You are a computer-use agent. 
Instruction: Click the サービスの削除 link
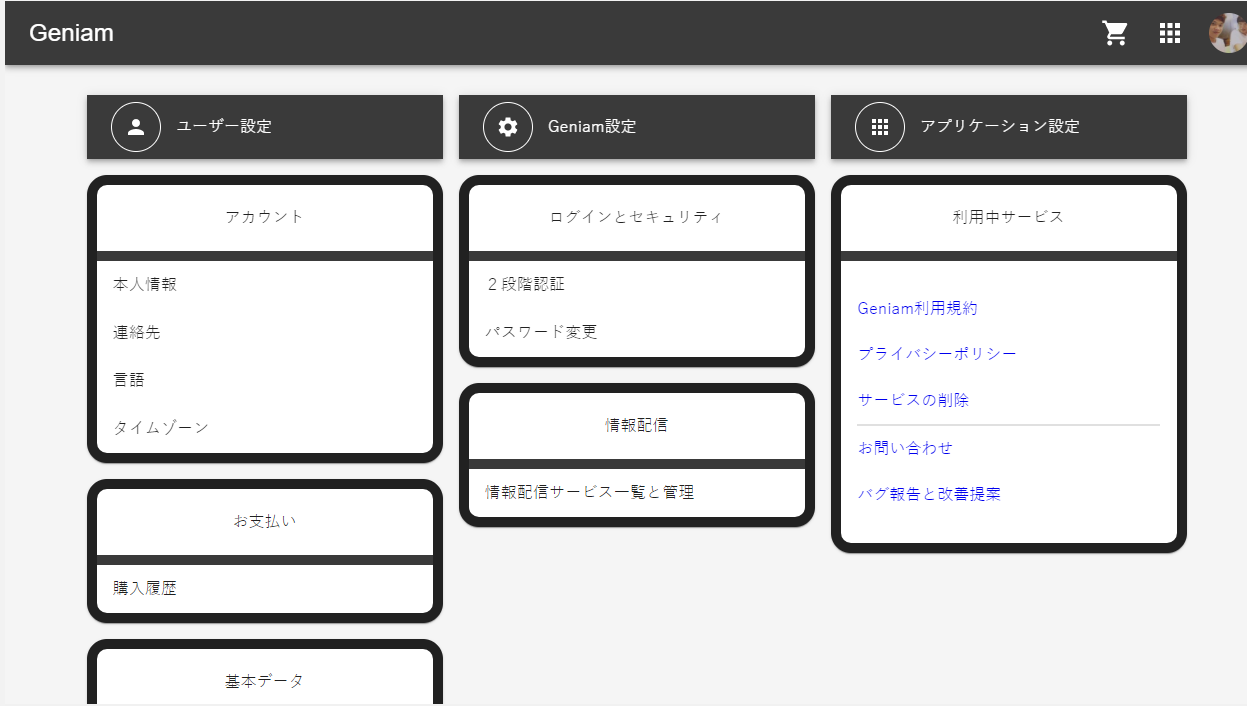click(913, 400)
